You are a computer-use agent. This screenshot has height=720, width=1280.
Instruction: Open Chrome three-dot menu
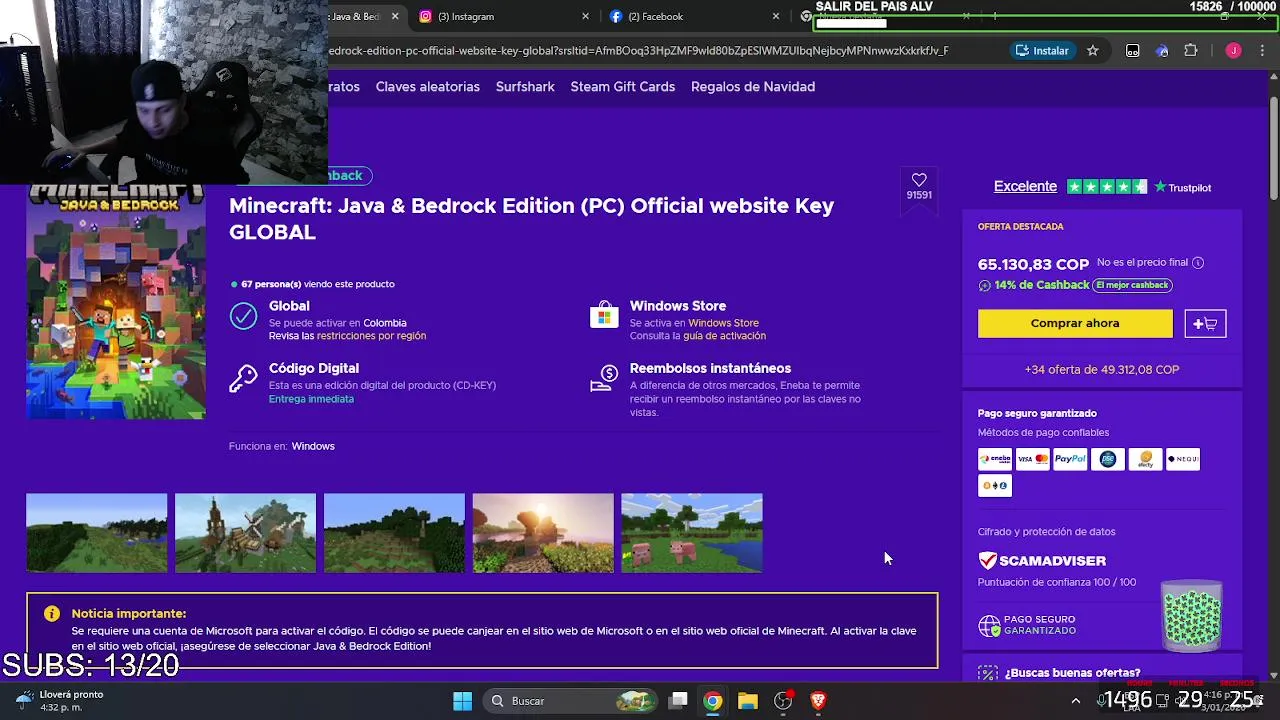(1262, 50)
